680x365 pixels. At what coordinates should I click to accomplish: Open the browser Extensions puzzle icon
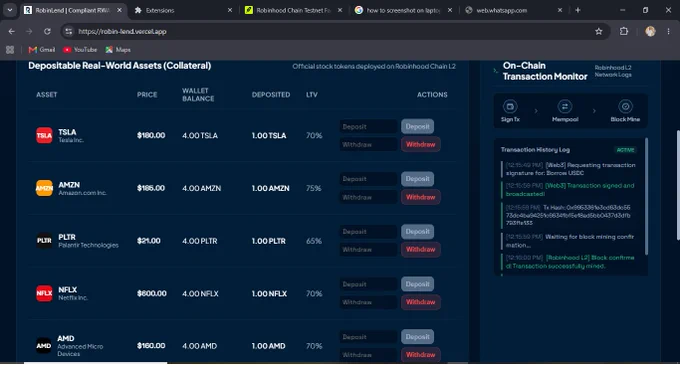[x=624, y=31]
